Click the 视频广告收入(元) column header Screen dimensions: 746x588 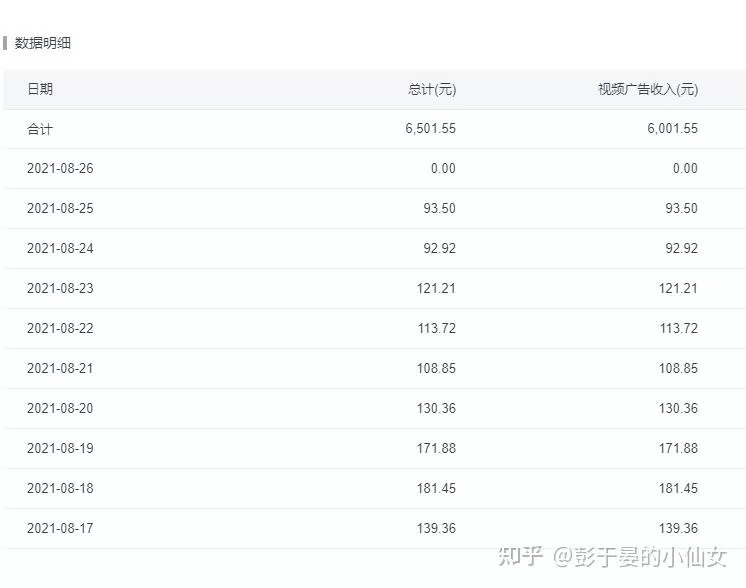pyautogui.click(x=648, y=89)
